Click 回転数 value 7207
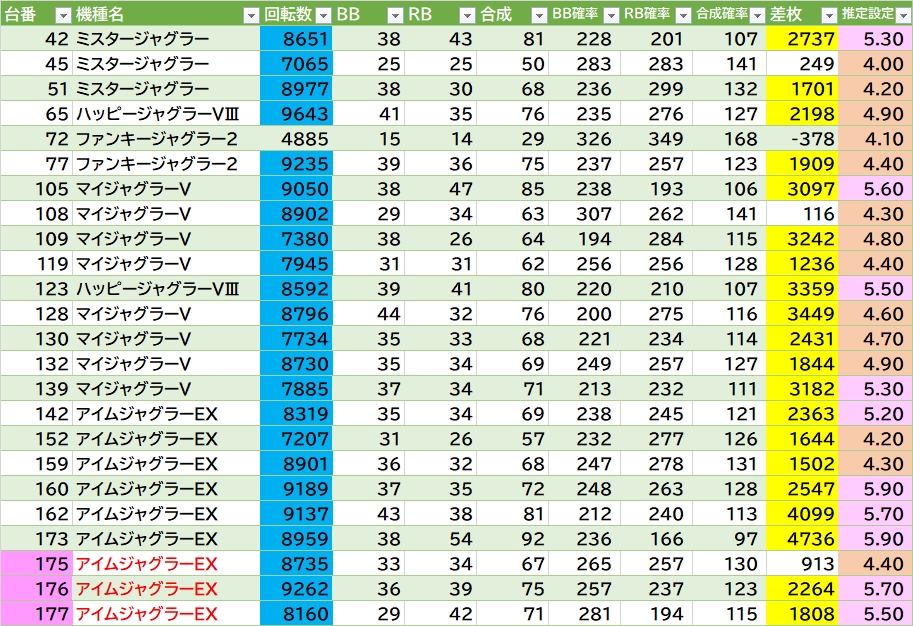 296,439
